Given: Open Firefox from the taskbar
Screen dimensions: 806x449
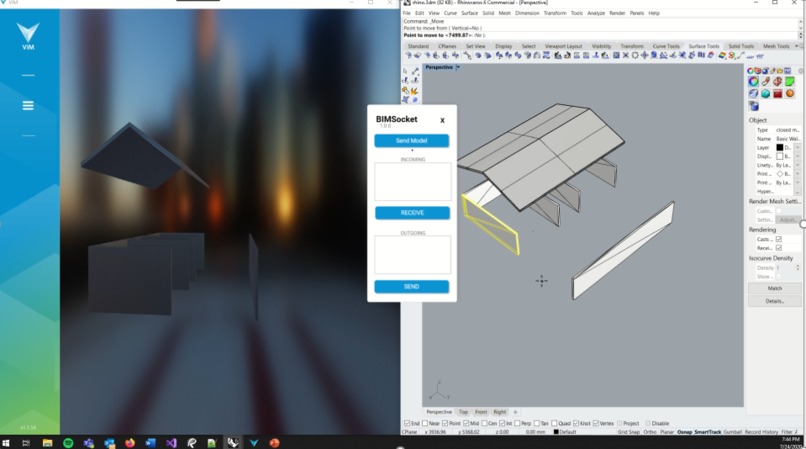Looking at the screenshot, I should [x=130, y=443].
